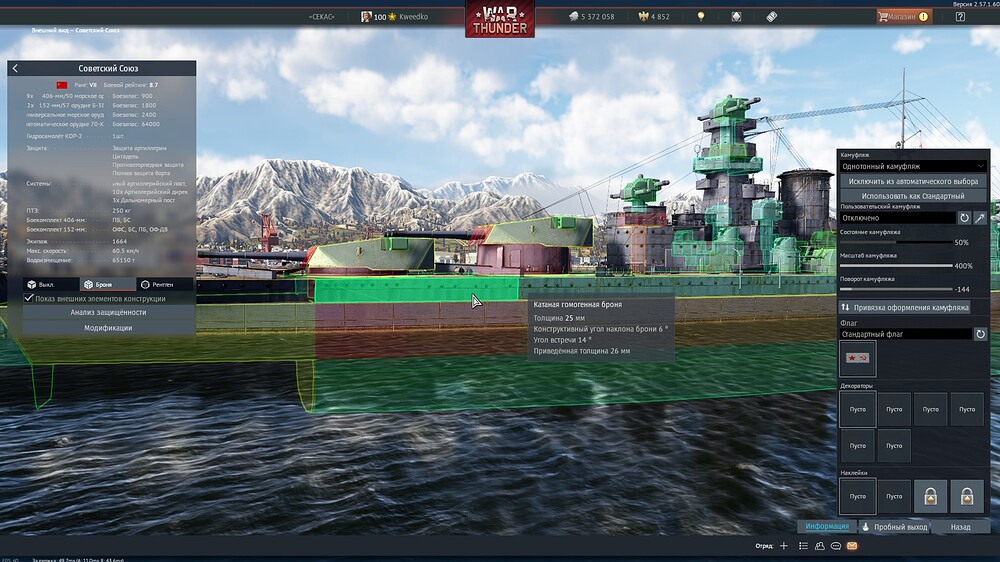Refresh user camouflage with the reload icon

click(x=964, y=218)
